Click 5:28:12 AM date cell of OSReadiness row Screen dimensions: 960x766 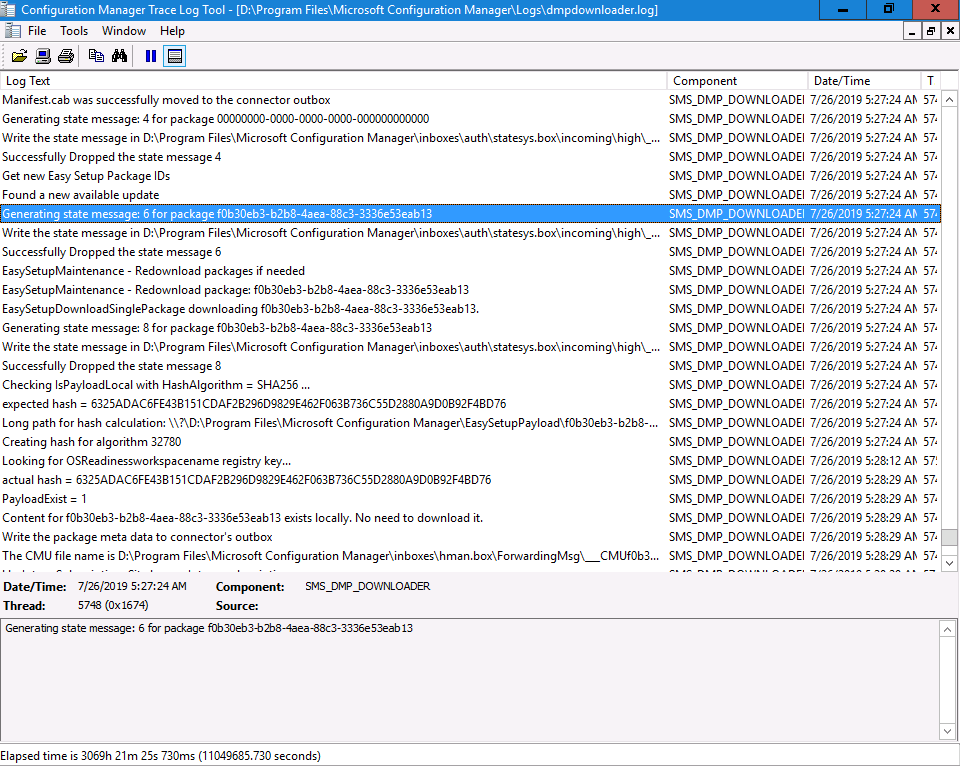pos(863,460)
